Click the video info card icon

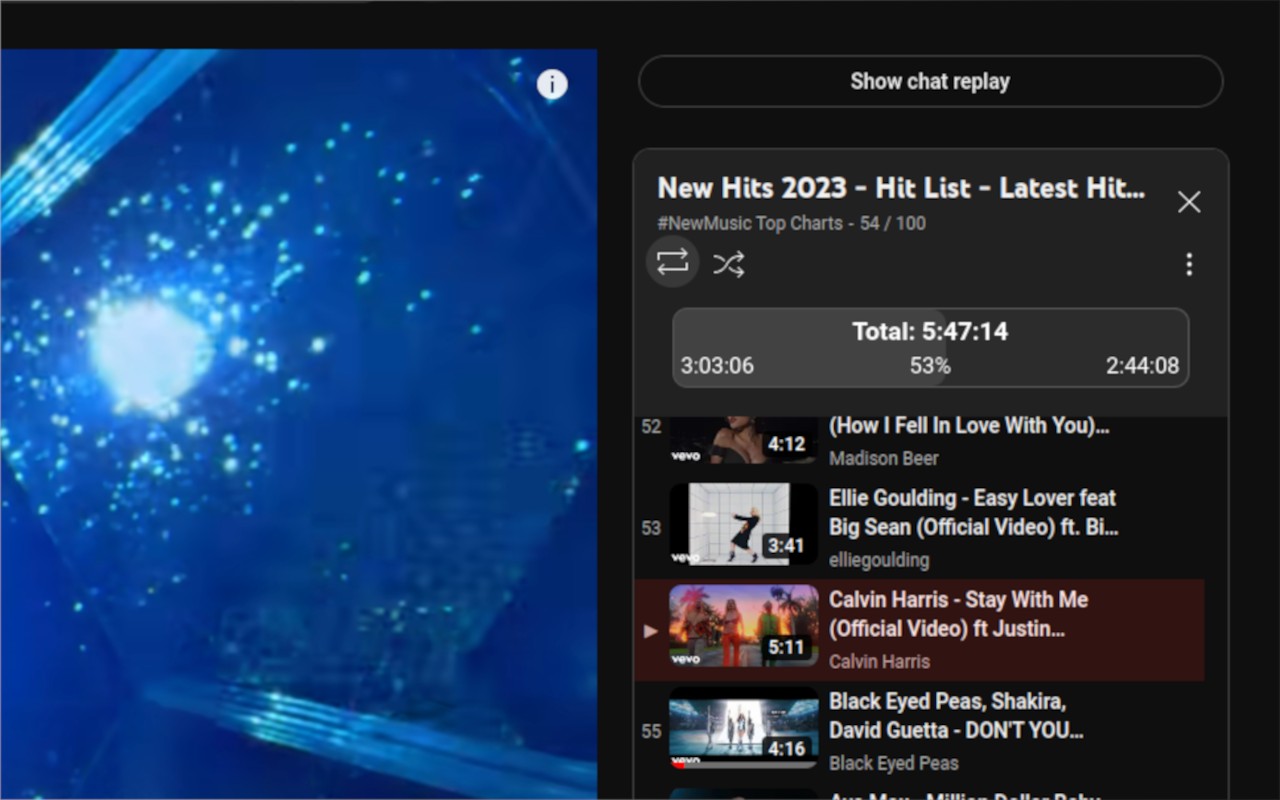point(552,85)
